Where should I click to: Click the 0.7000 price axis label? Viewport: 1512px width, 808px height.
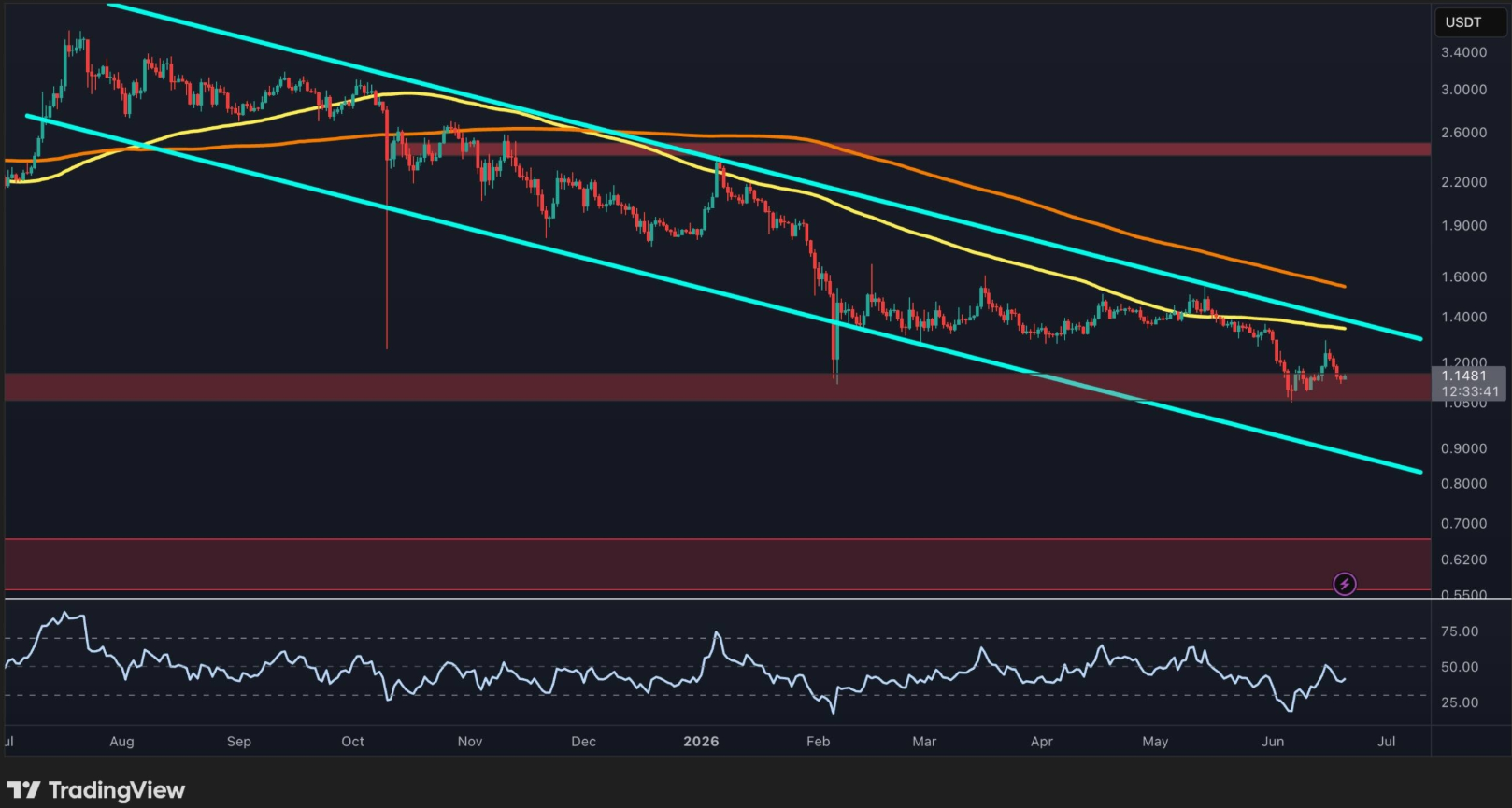[x=1463, y=524]
